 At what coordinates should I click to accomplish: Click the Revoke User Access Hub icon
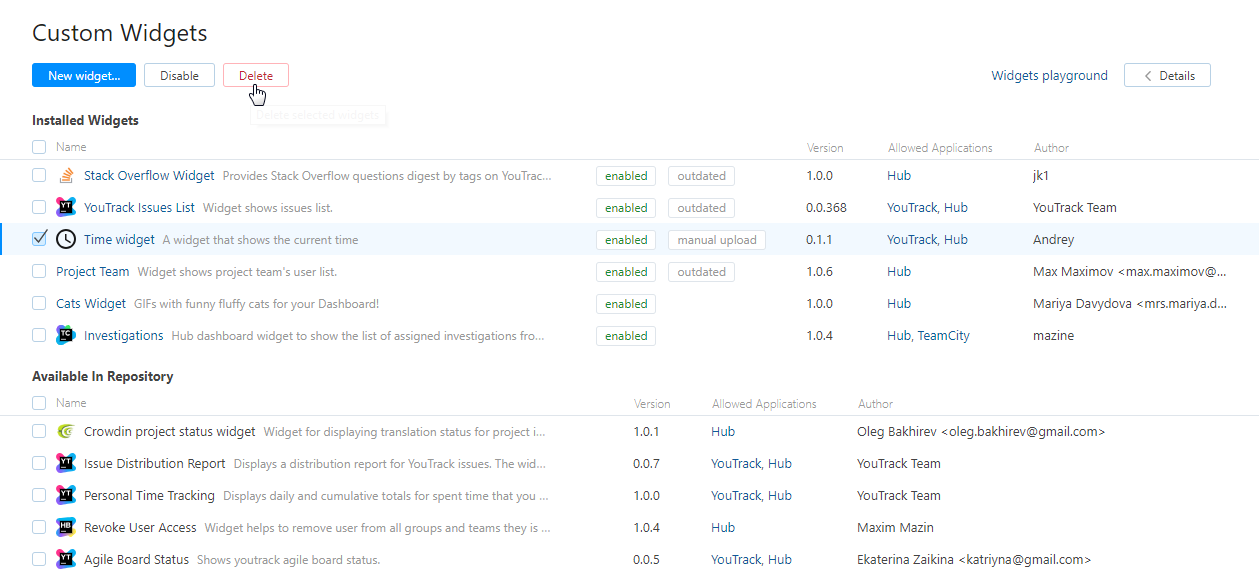click(66, 528)
